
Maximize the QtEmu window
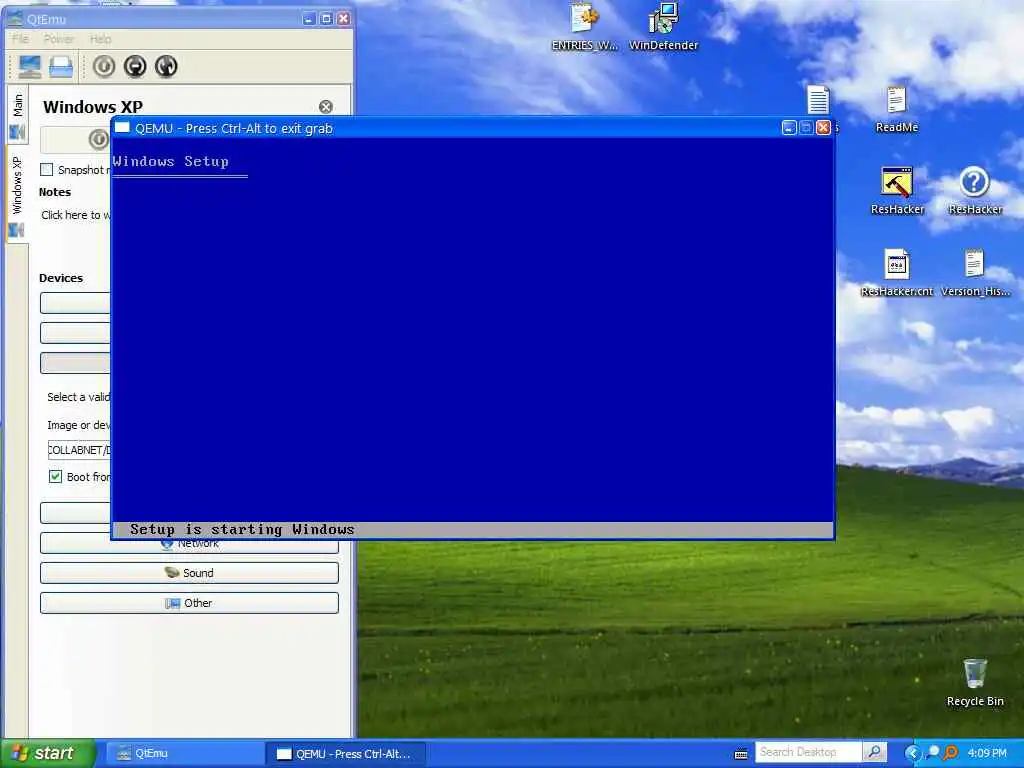[x=326, y=19]
